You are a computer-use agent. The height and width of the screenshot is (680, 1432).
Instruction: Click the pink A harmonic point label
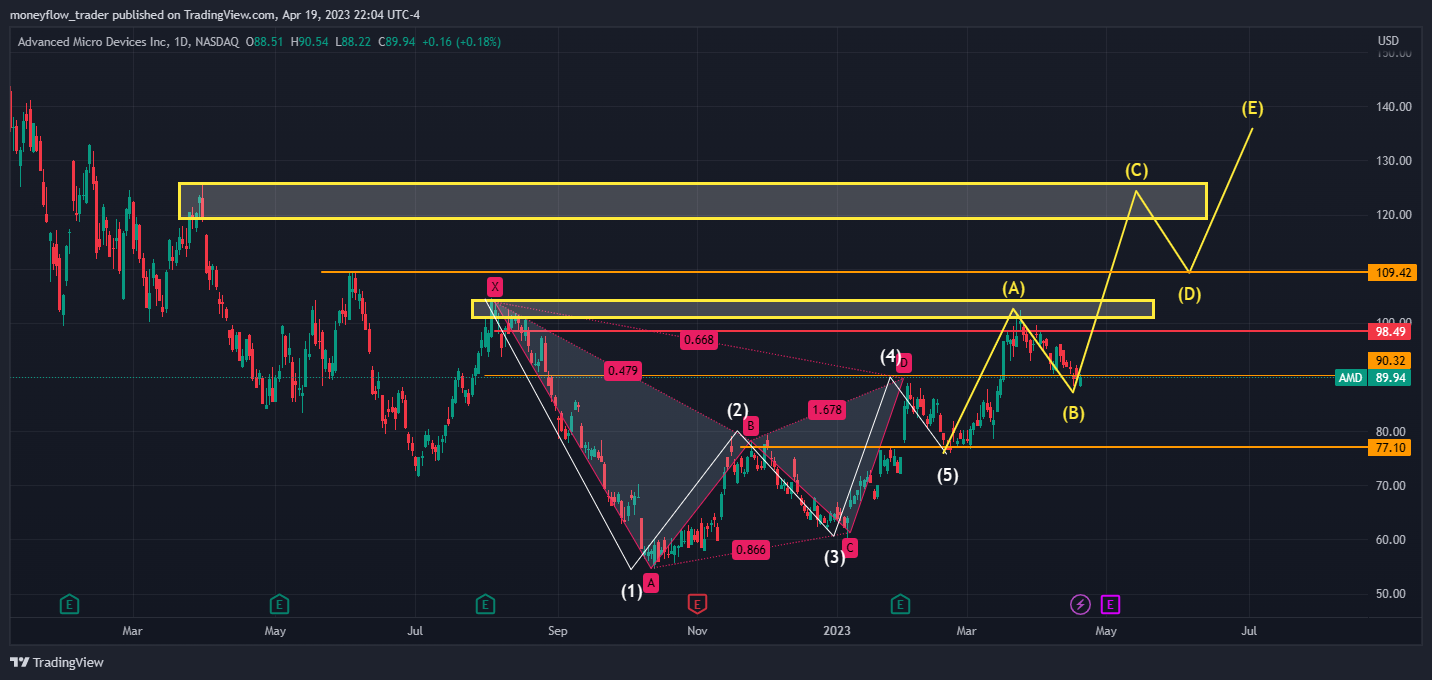[651, 583]
